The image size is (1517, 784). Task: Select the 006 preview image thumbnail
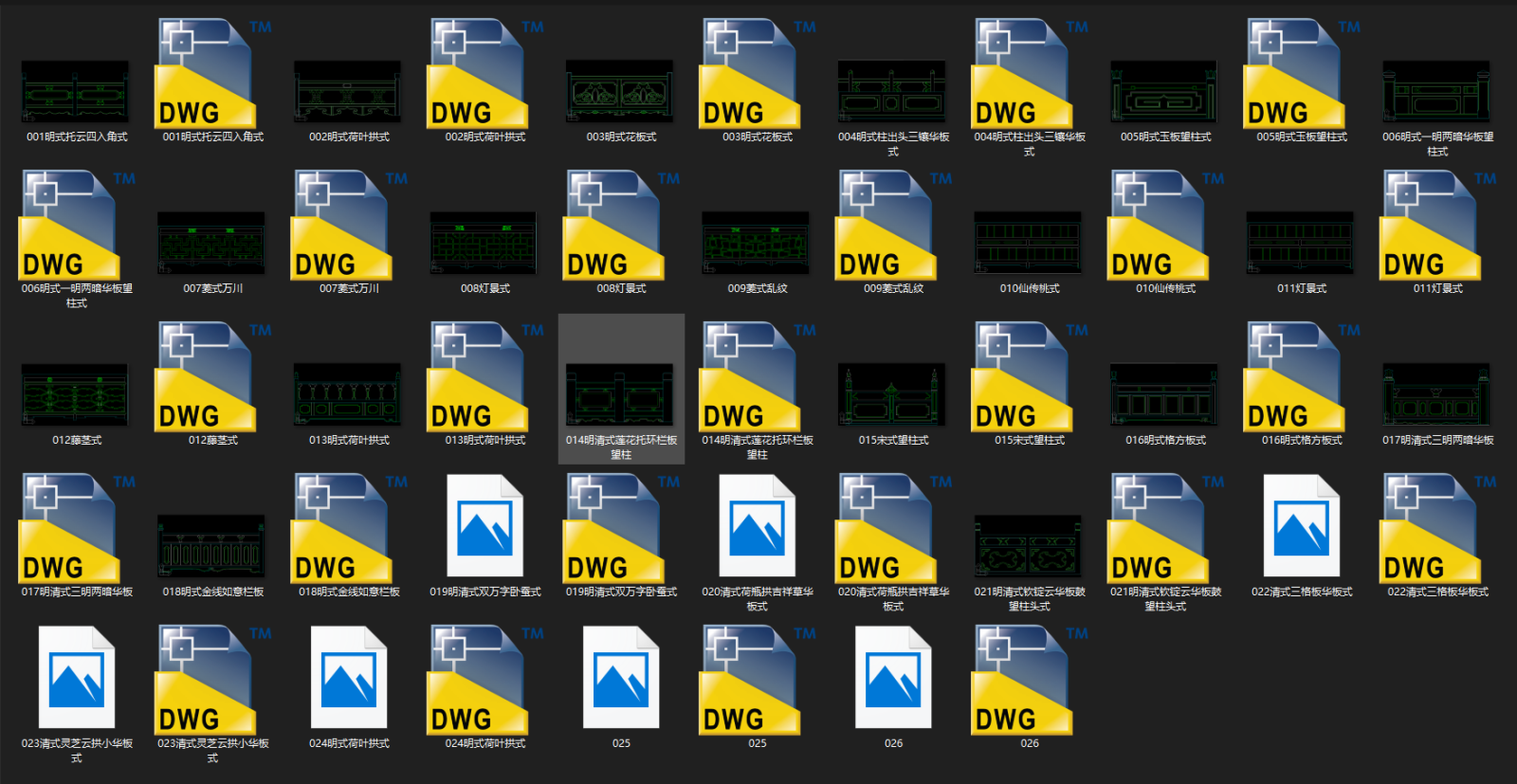[x=1436, y=92]
